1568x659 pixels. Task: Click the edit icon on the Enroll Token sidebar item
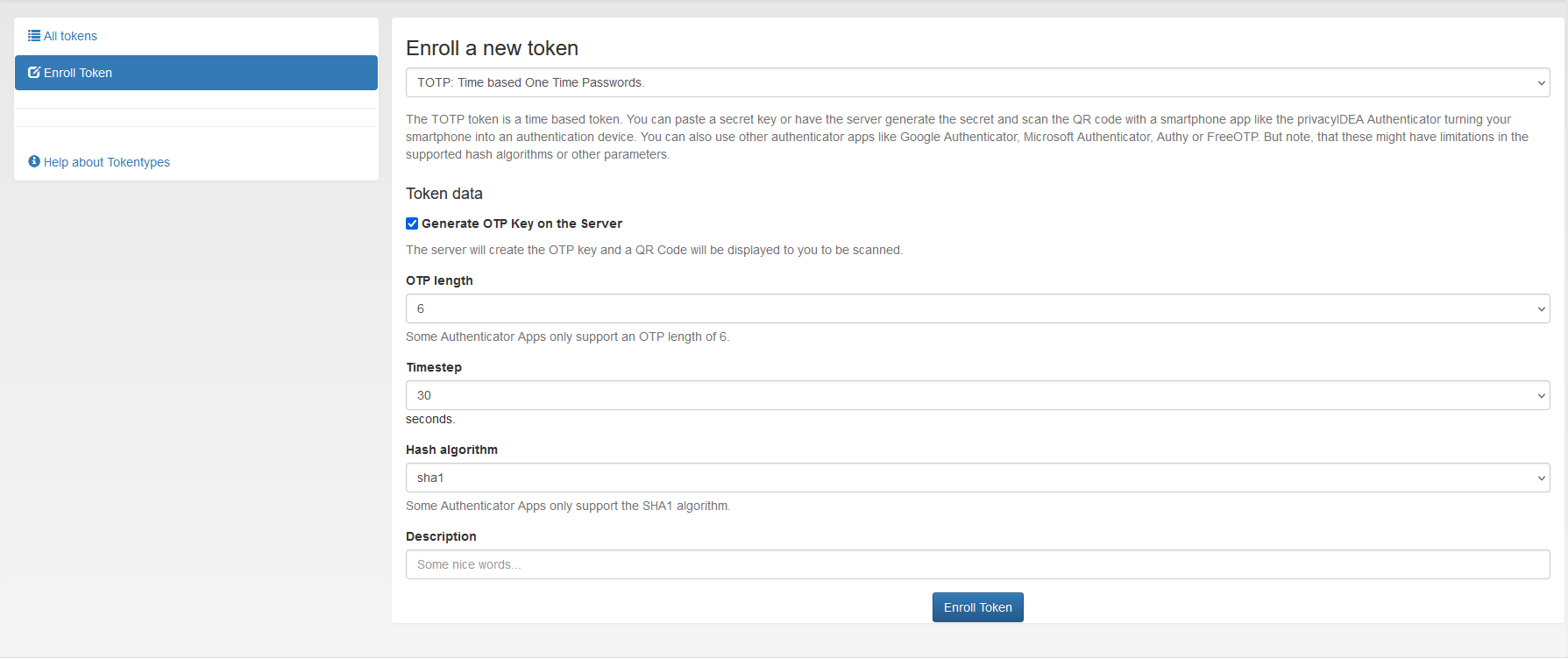(34, 73)
